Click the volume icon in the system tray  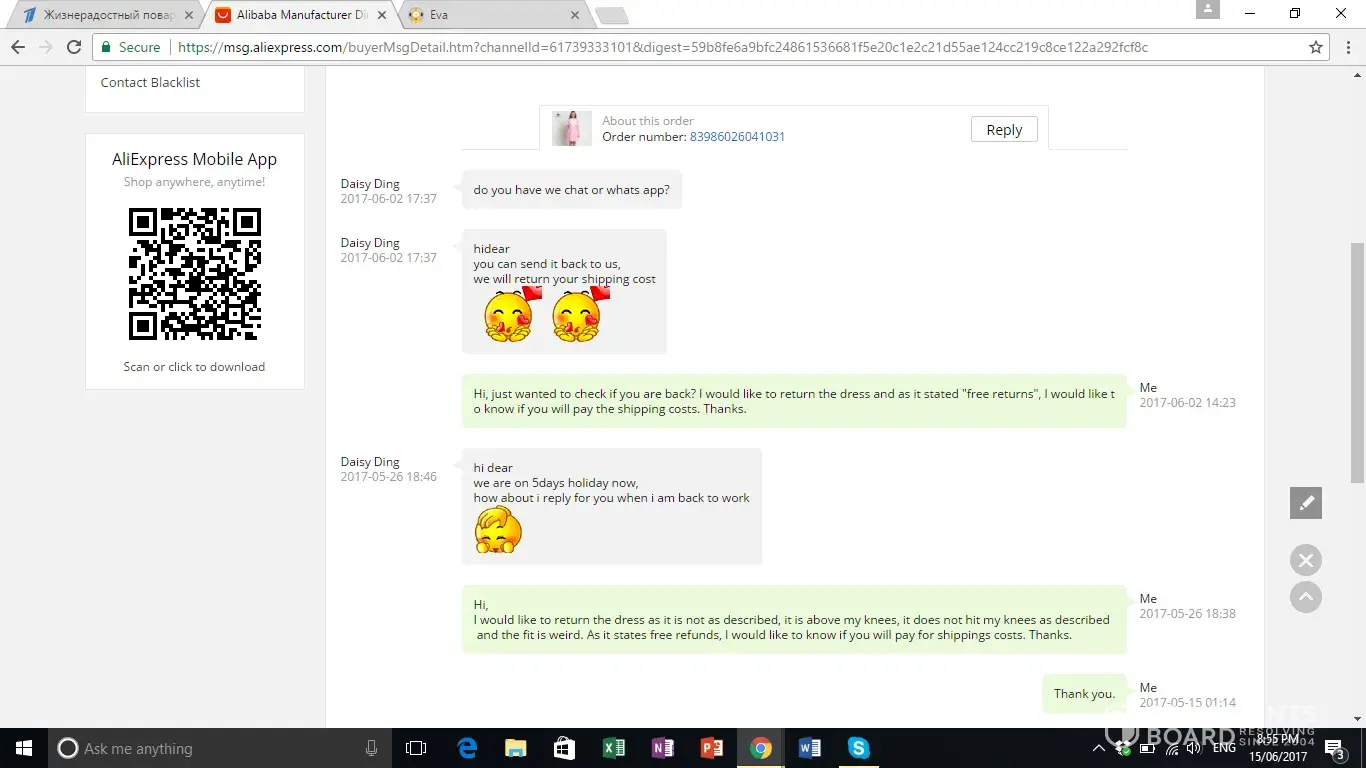(1192, 748)
